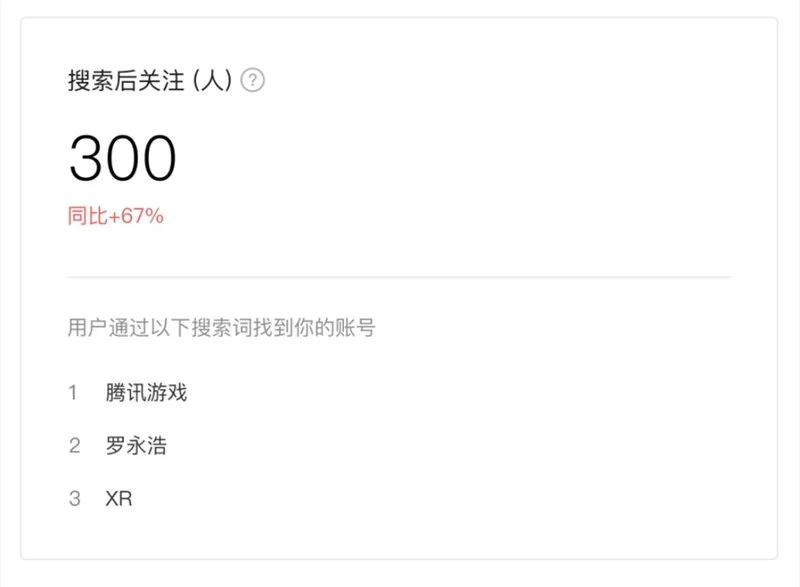Screen dimensions: 800x587
Task: Click the letter R in XR
Action: click(x=126, y=498)
